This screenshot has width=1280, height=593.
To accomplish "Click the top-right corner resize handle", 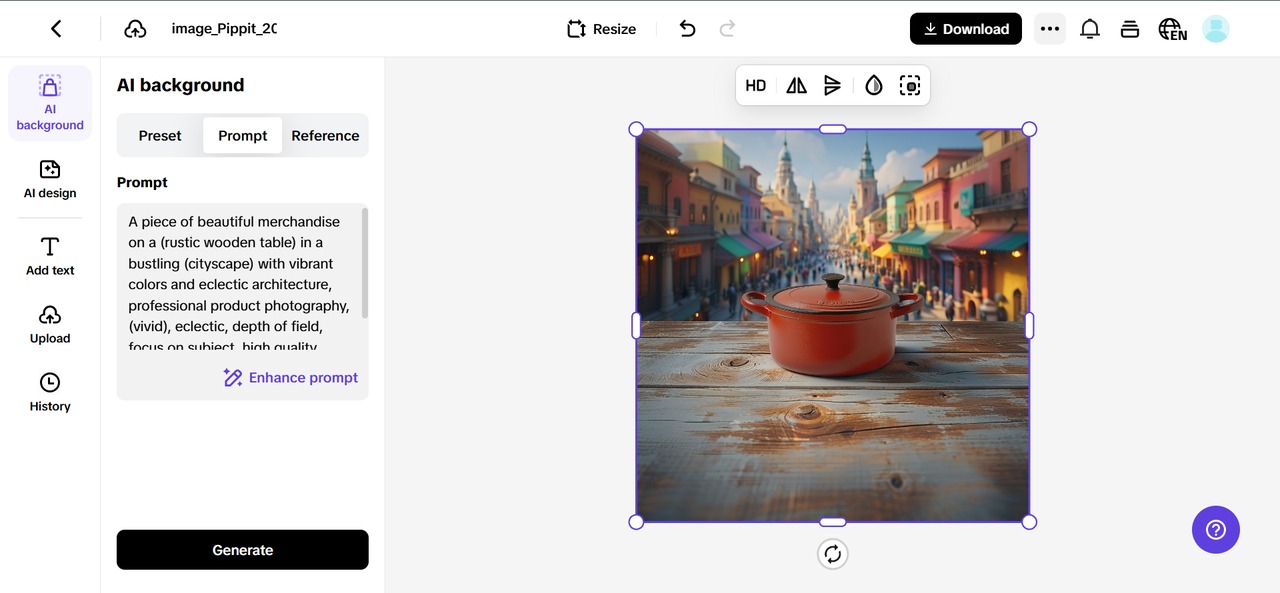I will [x=1029, y=129].
